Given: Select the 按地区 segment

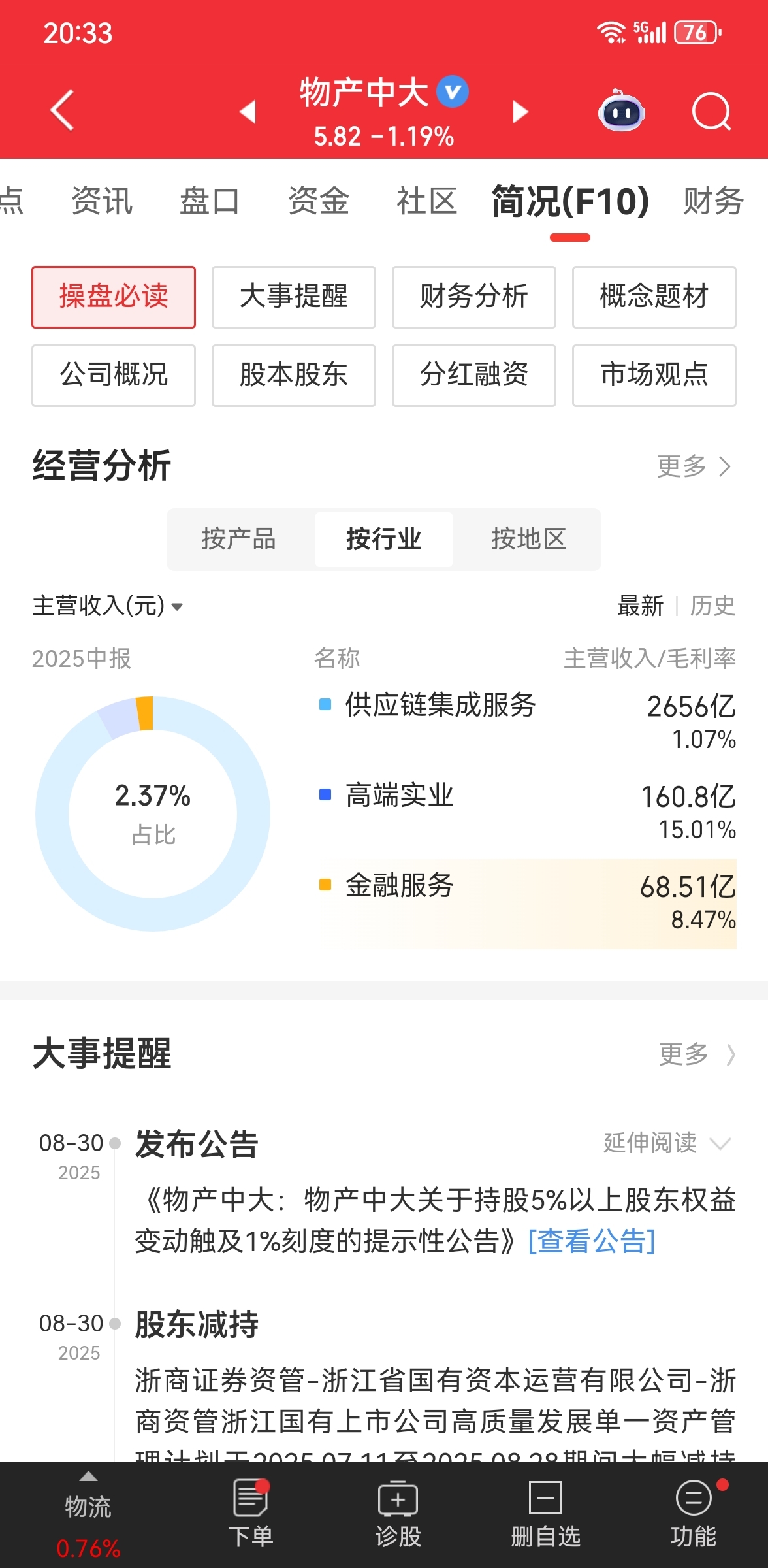Looking at the screenshot, I should coord(528,540).
